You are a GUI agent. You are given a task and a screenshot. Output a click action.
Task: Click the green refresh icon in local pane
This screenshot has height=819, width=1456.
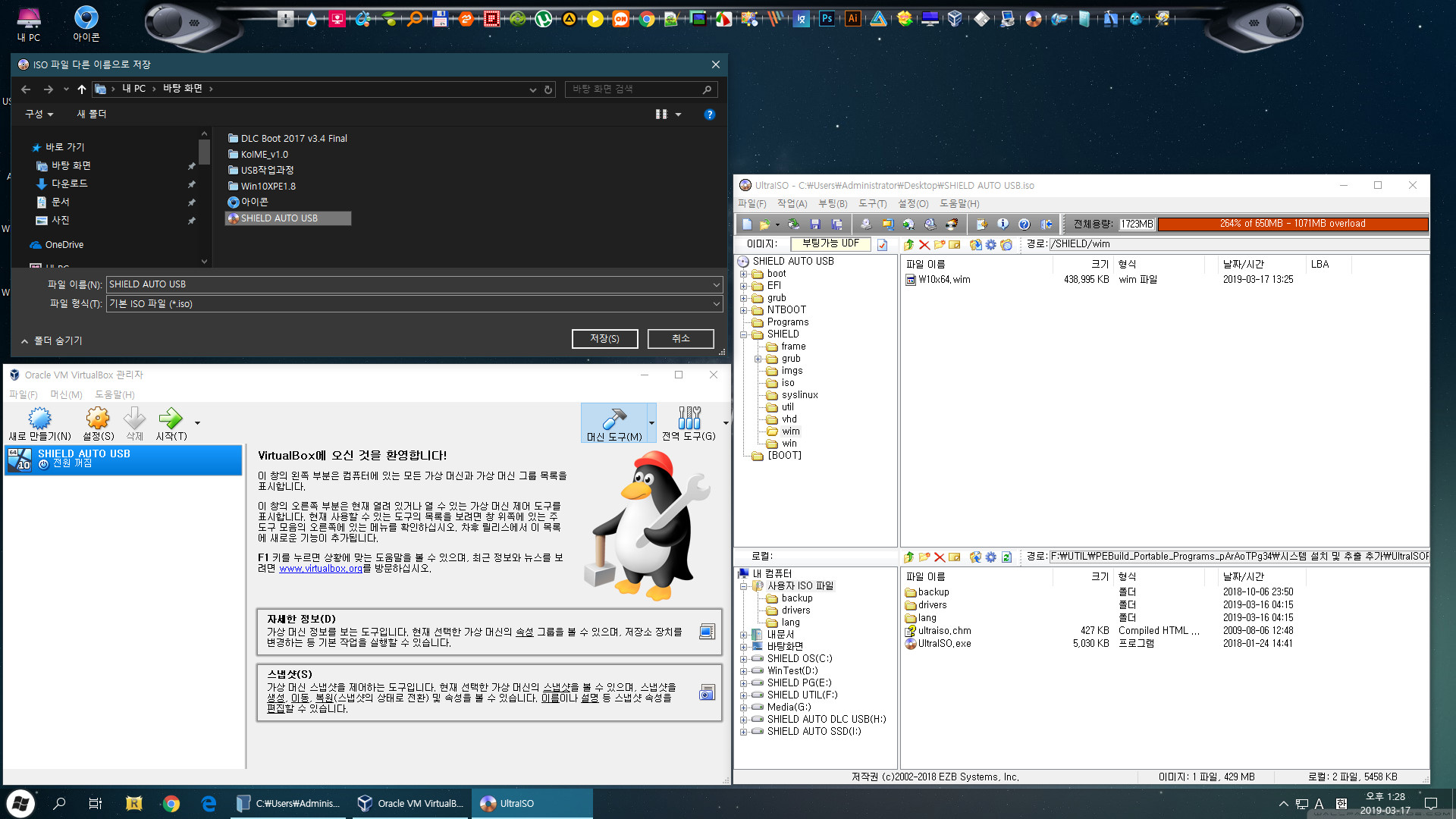point(1006,557)
